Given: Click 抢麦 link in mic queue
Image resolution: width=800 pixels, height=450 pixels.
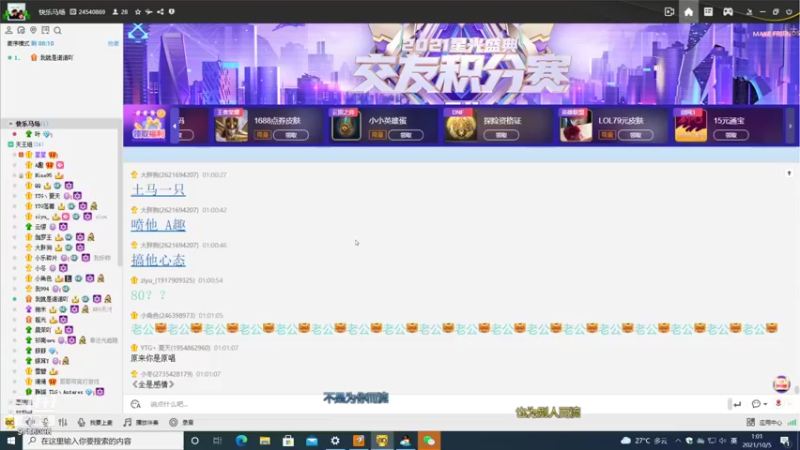Looking at the screenshot, I should pos(113,43).
